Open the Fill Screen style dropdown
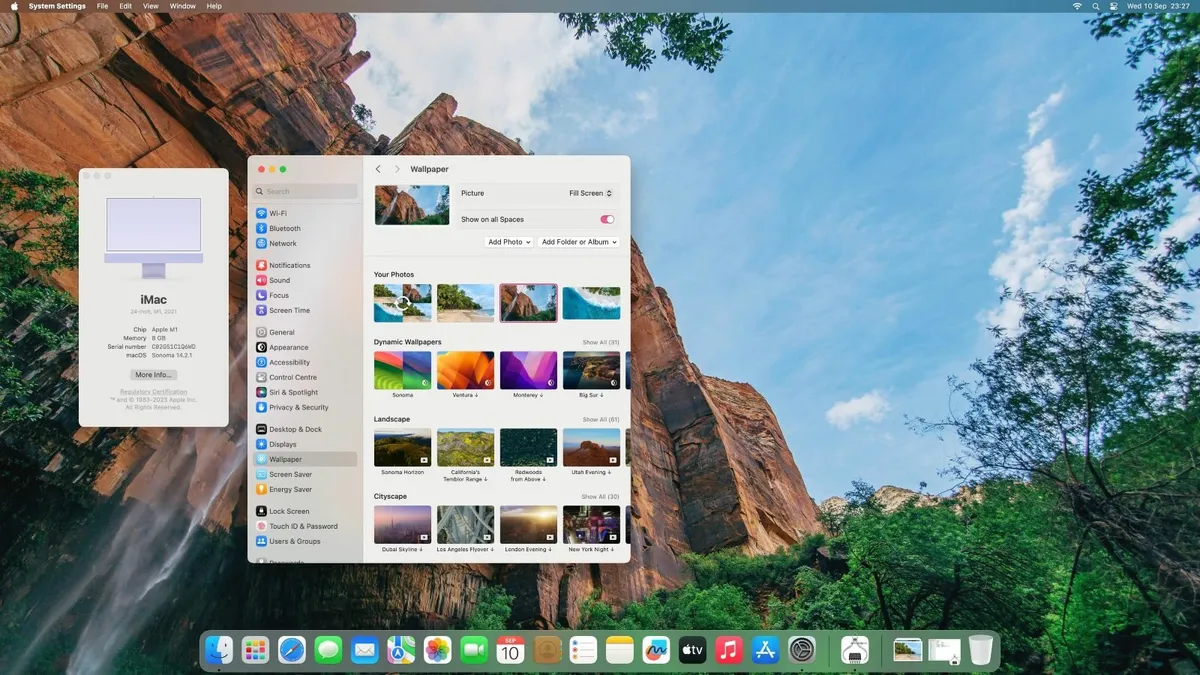The image size is (1200, 675). coord(591,193)
